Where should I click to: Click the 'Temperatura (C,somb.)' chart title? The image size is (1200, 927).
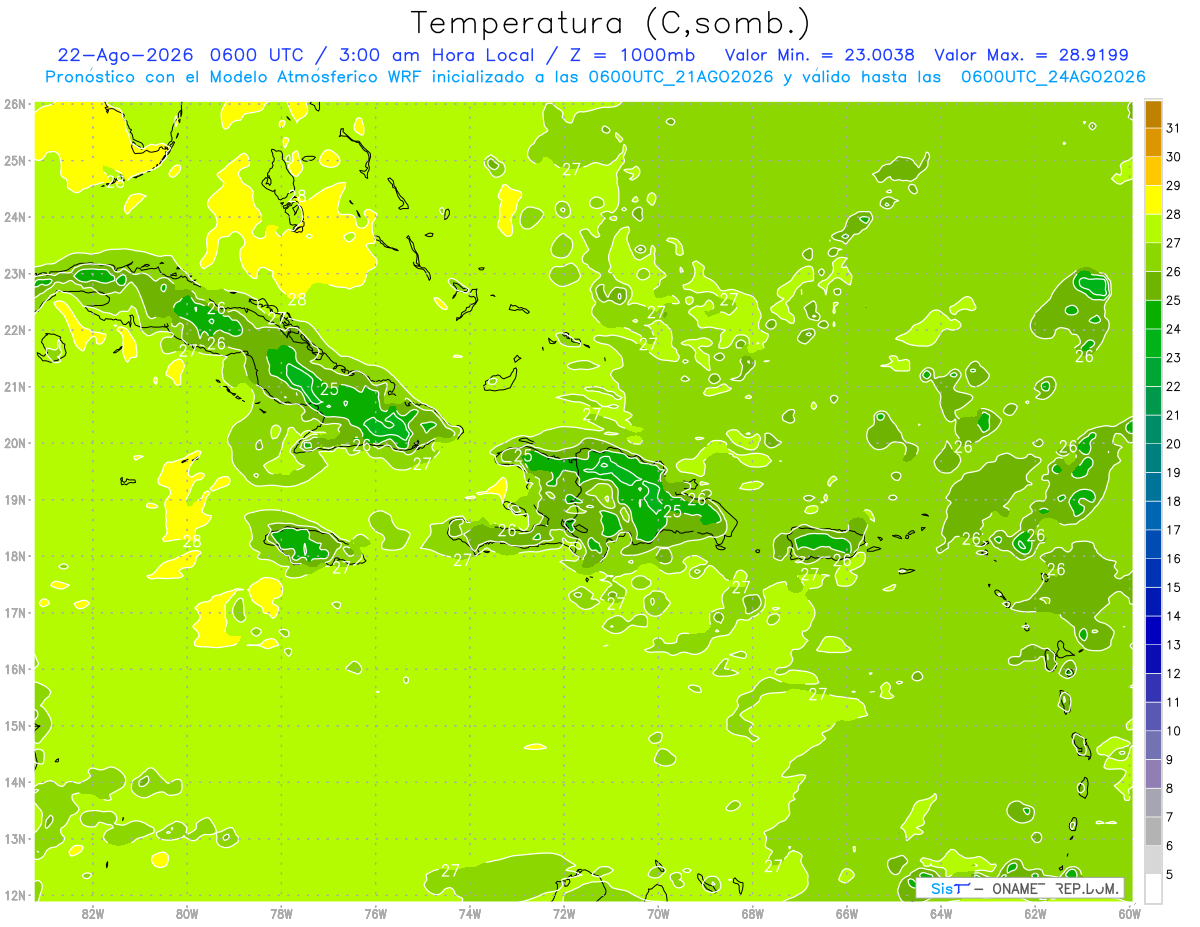(x=610, y=24)
